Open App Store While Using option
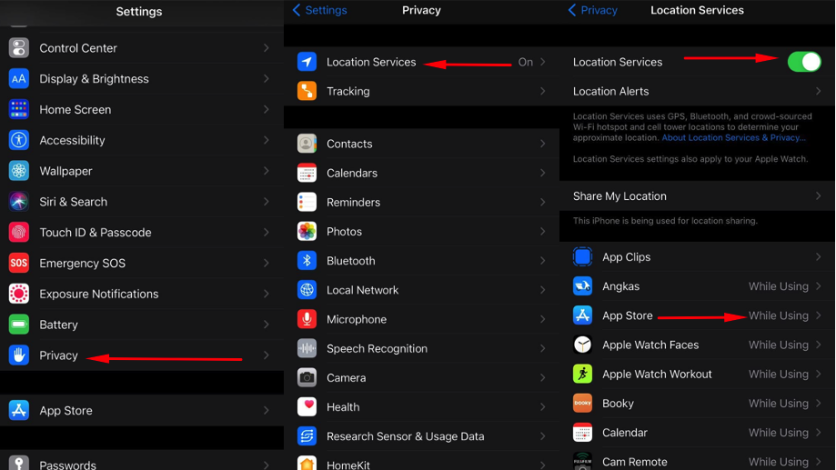836x470 pixels. tap(778, 315)
